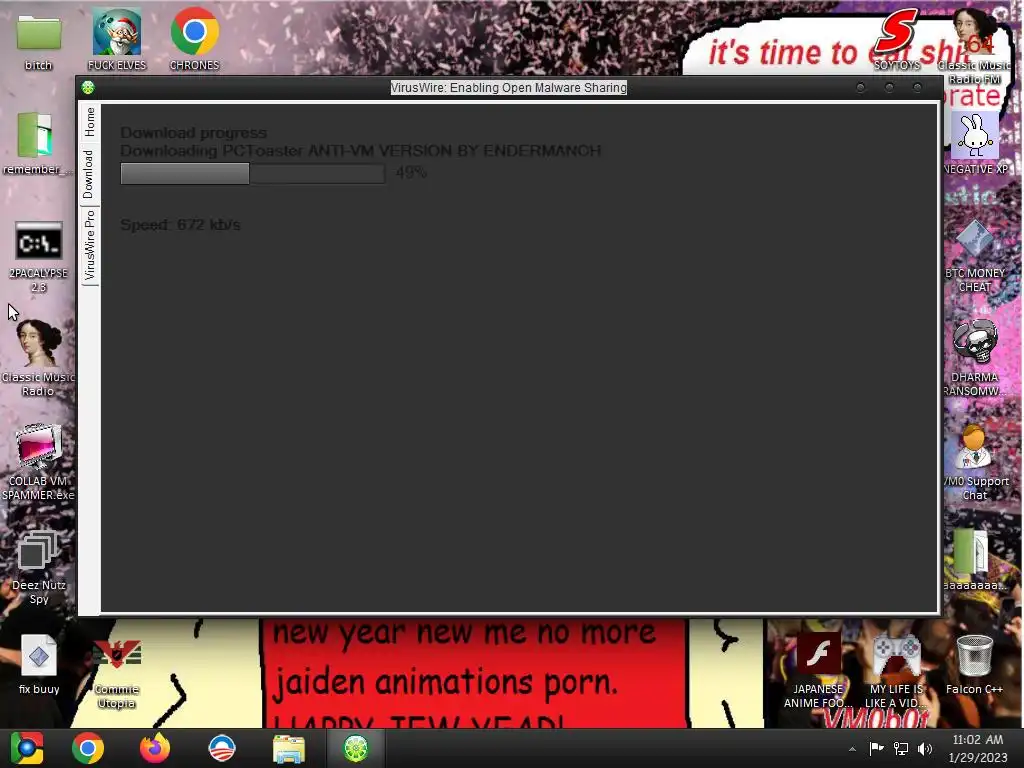This screenshot has height=768, width=1024.
Task: Open the 'bitch' folder on desktop
Action: click(x=39, y=41)
